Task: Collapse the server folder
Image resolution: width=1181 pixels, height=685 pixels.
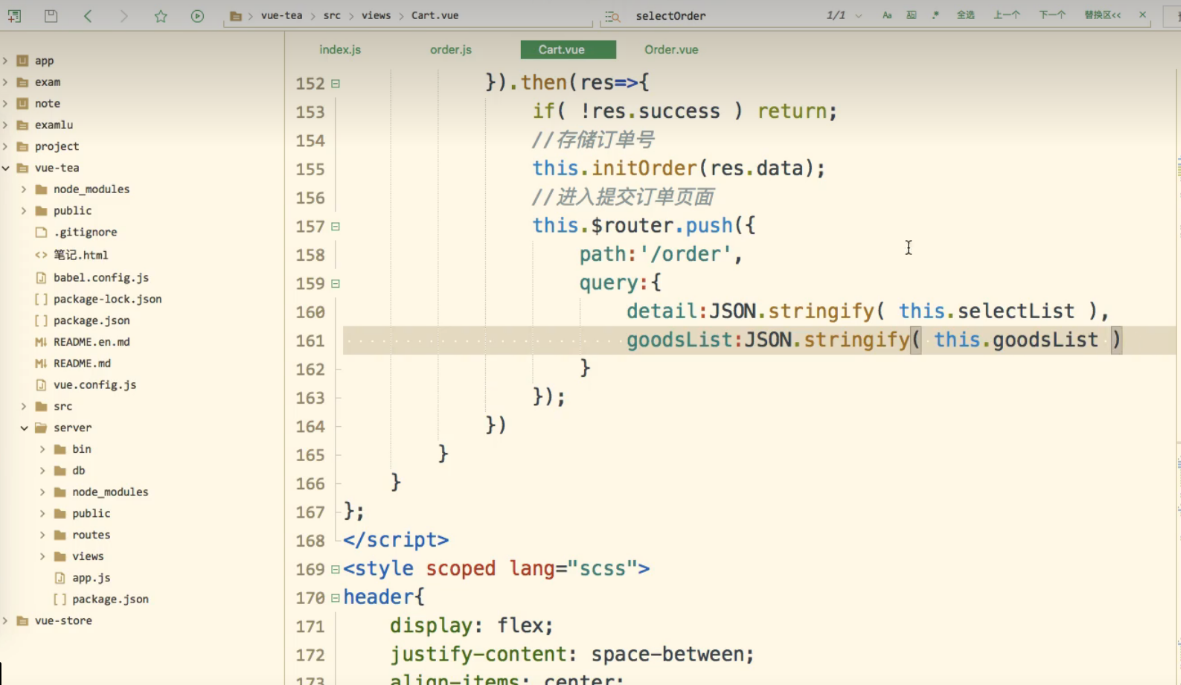Action: [24, 428]
